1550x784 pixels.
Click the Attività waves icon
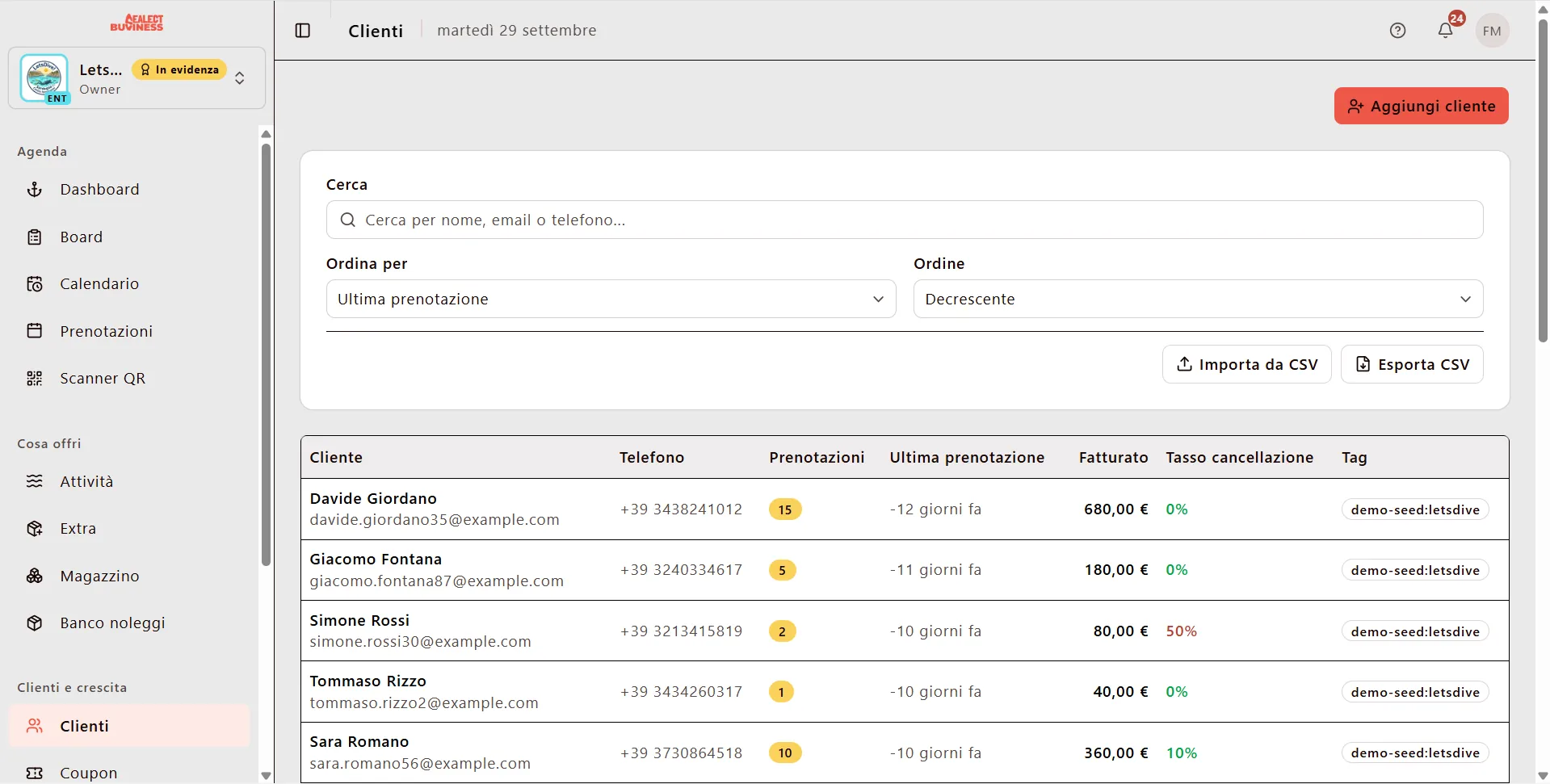tap(35, 481)
